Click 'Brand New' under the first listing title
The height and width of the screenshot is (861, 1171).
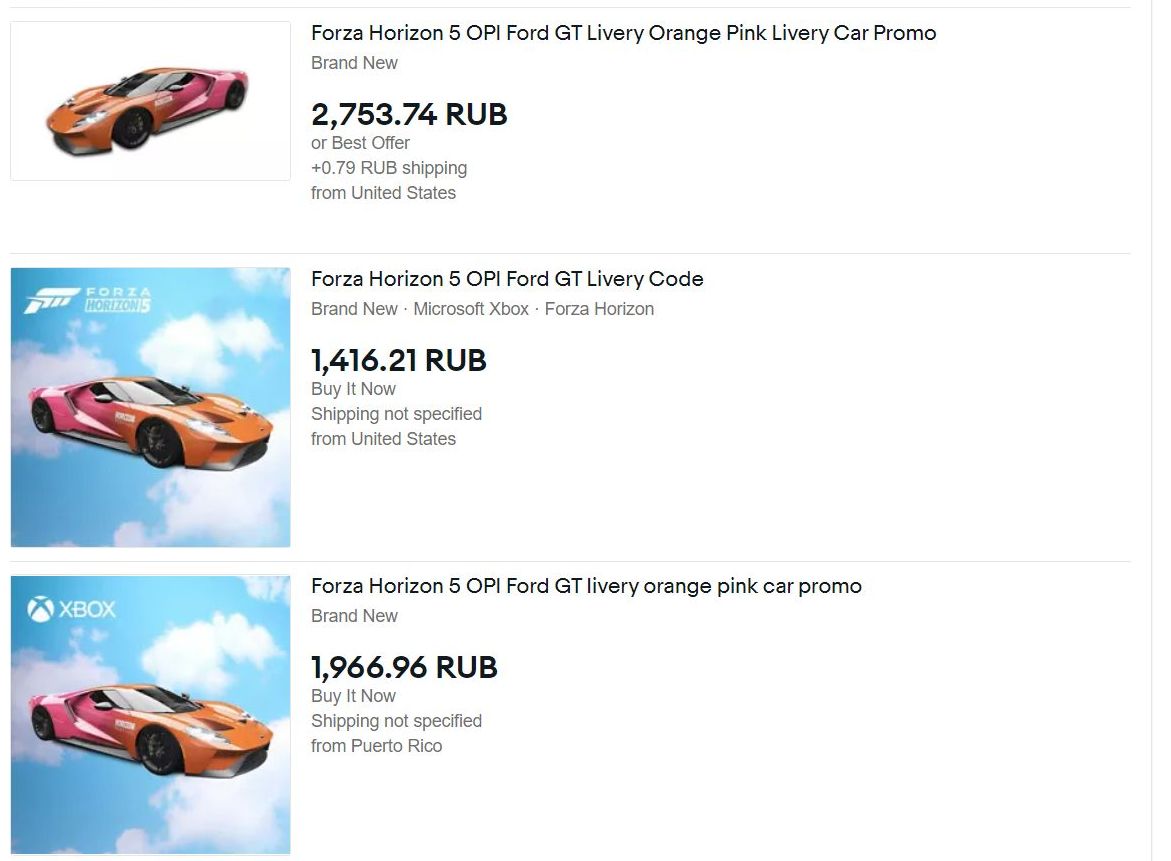tap(354, 63)
